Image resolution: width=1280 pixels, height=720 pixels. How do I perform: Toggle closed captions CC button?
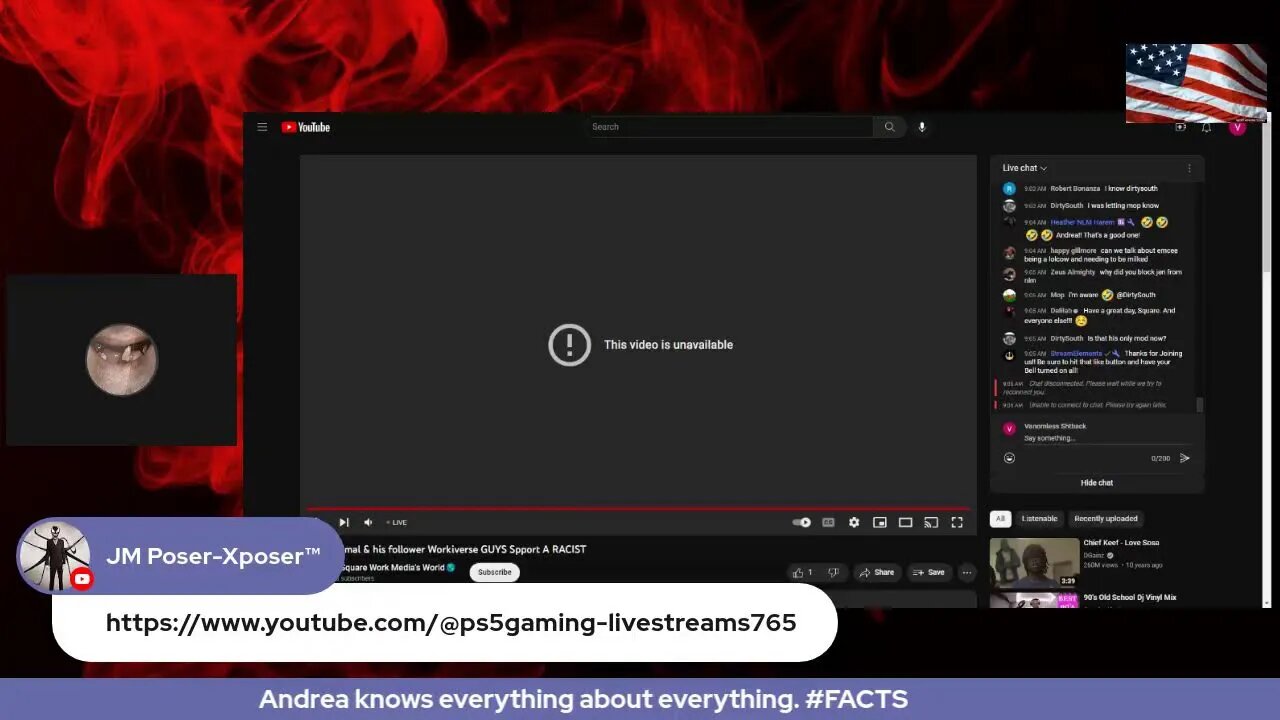[828, 522]
